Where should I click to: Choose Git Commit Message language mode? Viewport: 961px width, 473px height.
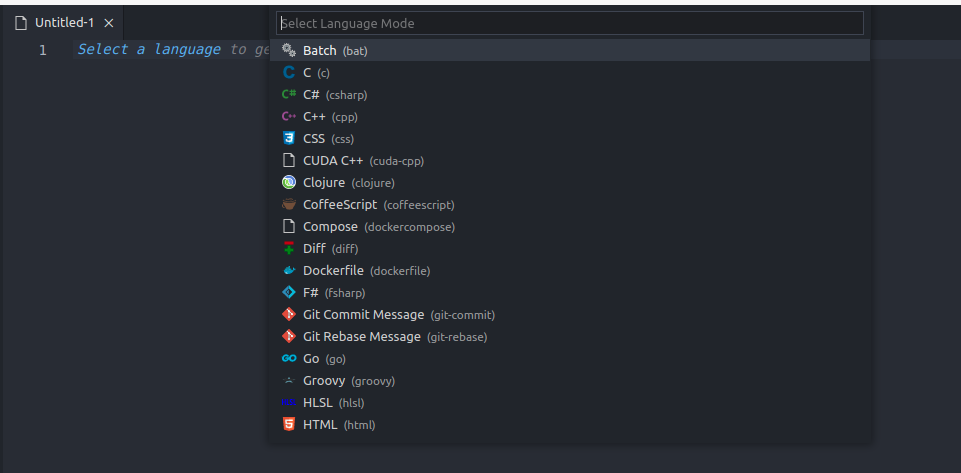(x=364, y=314)
